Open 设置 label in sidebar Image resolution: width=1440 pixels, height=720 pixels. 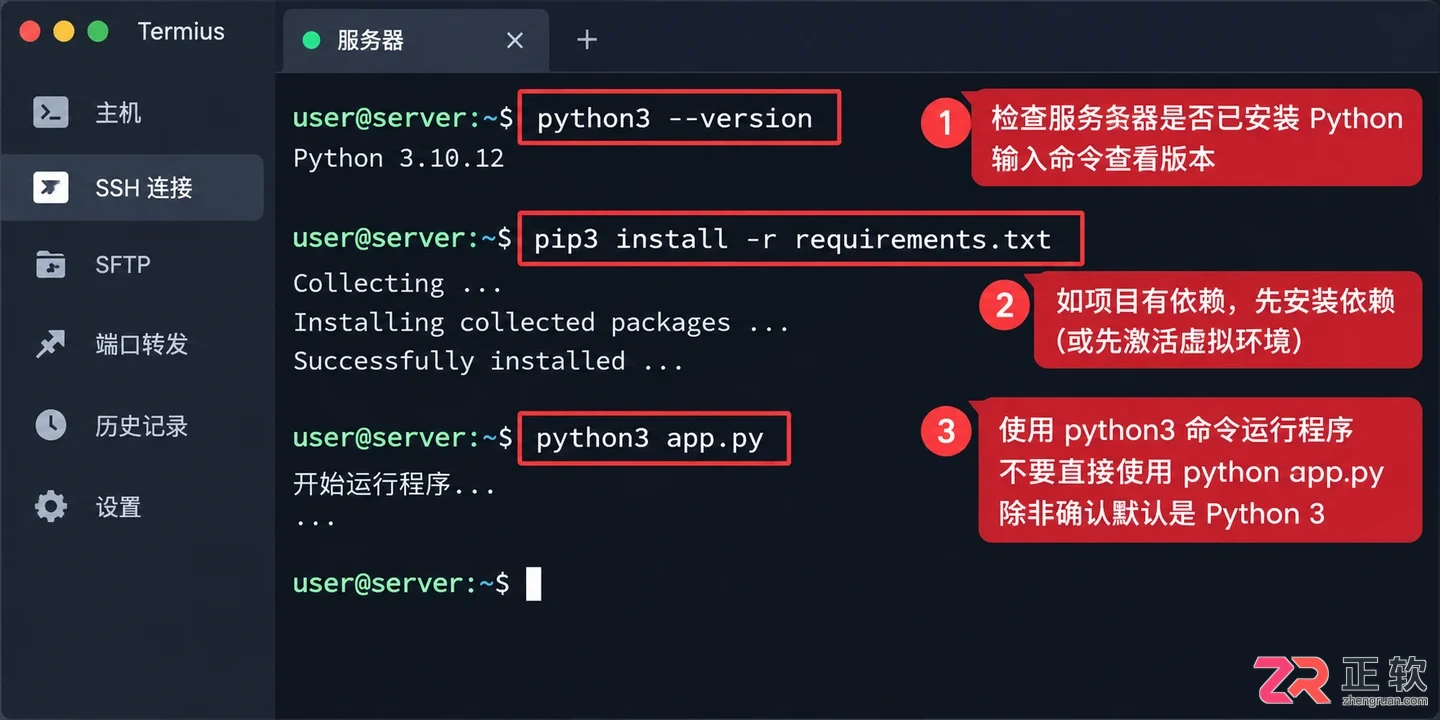click(x=118, y=507)
